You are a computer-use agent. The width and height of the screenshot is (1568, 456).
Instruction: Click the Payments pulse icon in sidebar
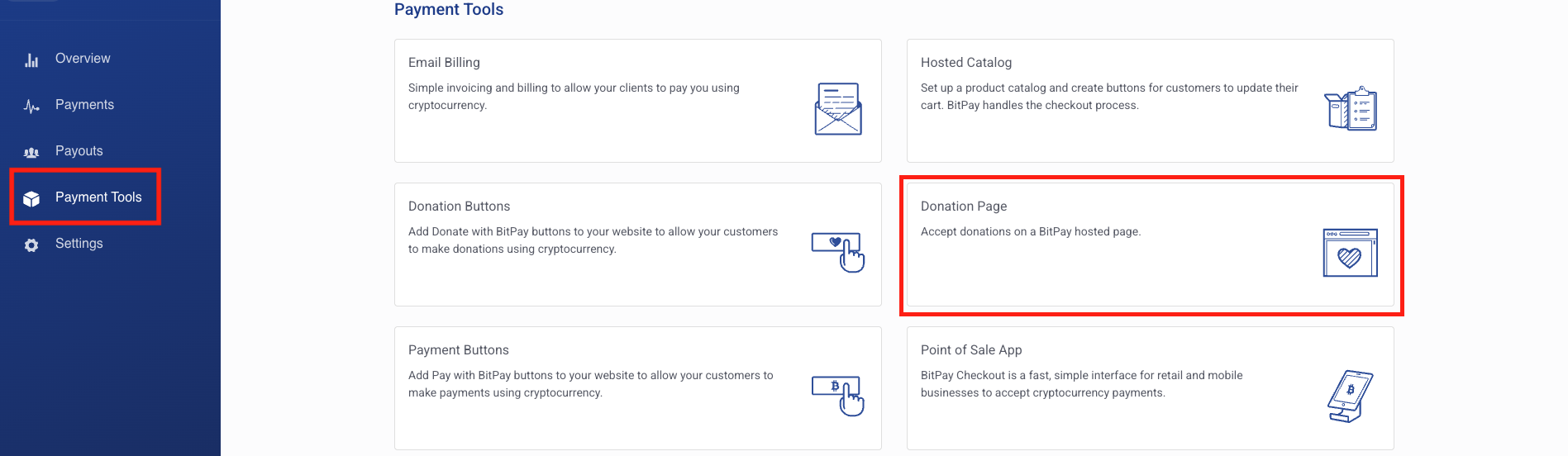tap(31, 106)
